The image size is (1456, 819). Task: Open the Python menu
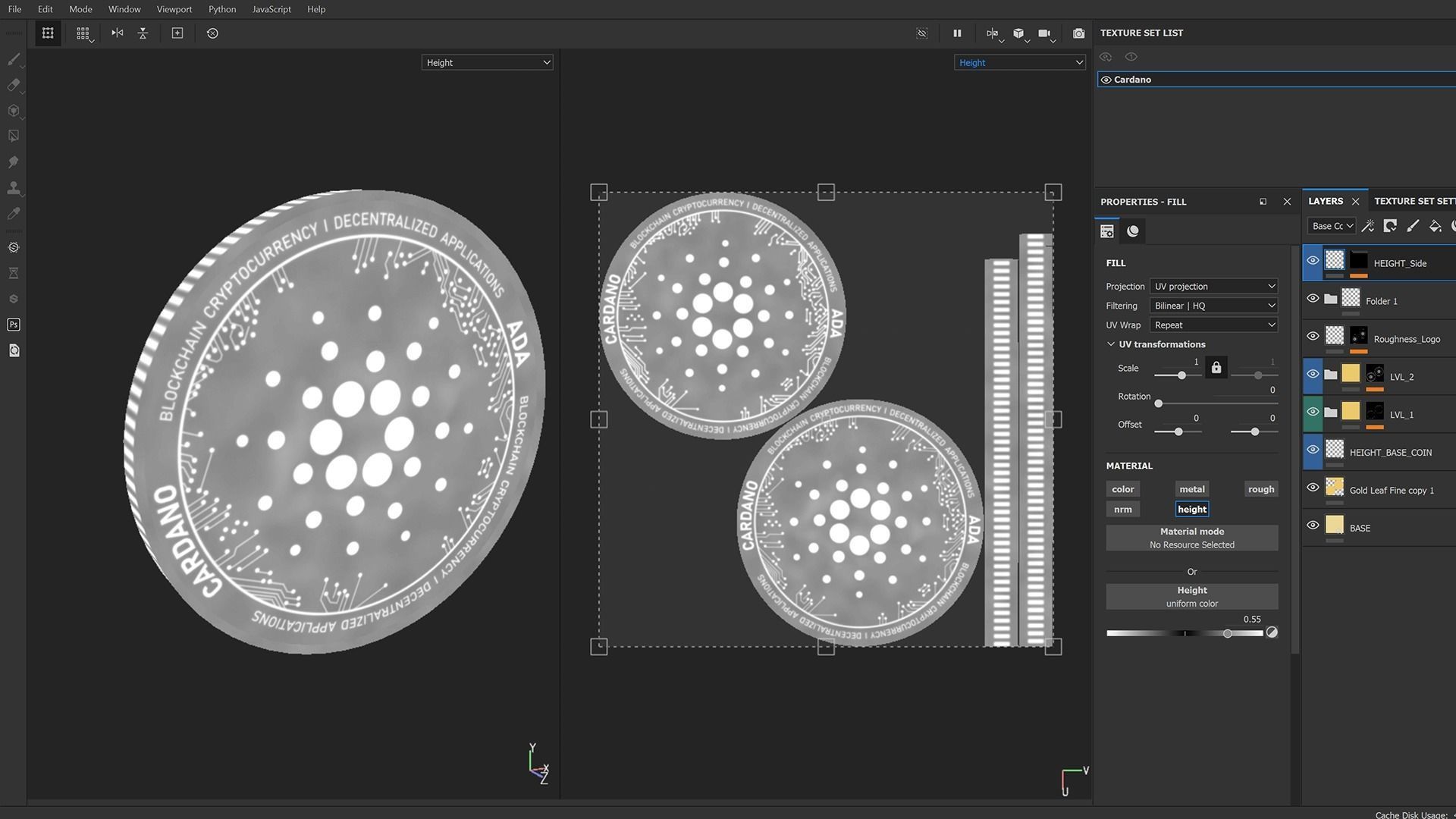coord(222,9)
